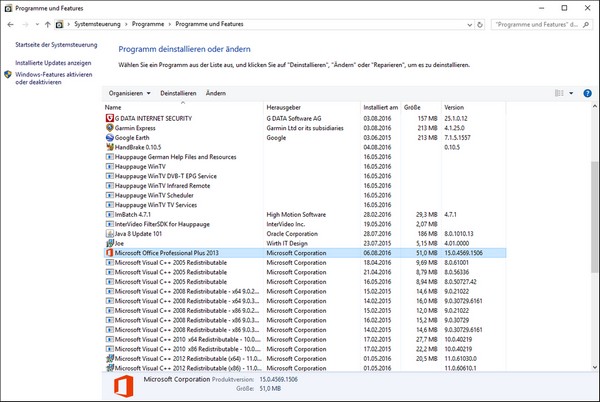Image resolution: width=600 pixels, height=402 pixels.
Task: Open the view options dropdown arrow
Action: [571, 93]
